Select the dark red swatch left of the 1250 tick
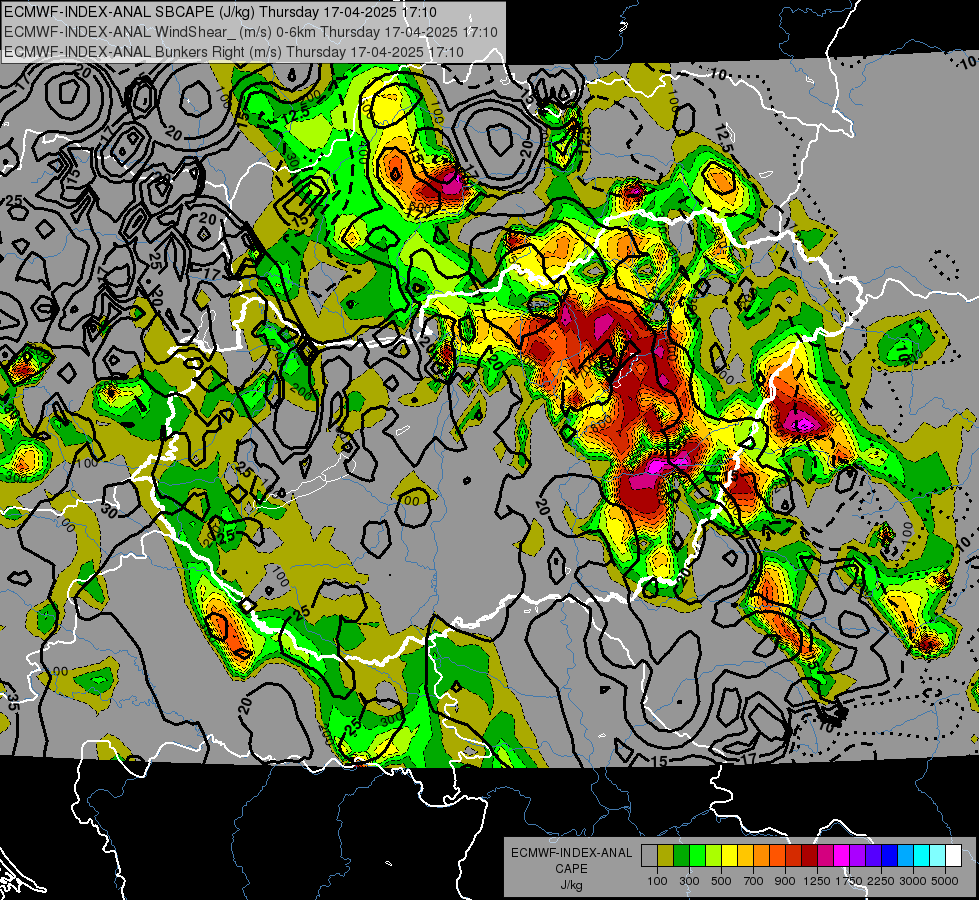The image size is (979, 900). click(809, 856)
